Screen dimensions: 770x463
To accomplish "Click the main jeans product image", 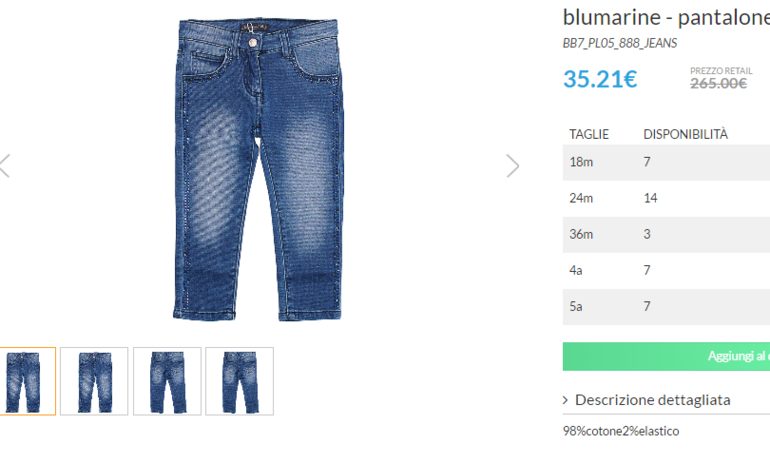I will 258,170.
